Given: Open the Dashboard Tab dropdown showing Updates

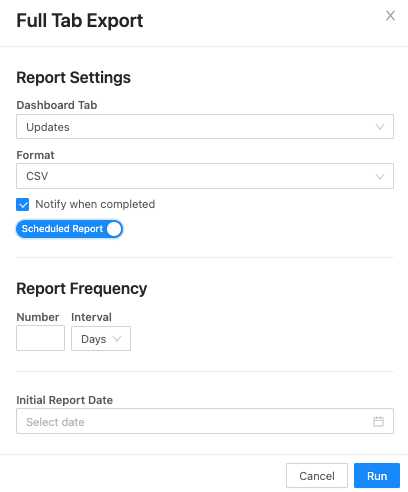Looking at the screenshot, I should tap(205, 127).
